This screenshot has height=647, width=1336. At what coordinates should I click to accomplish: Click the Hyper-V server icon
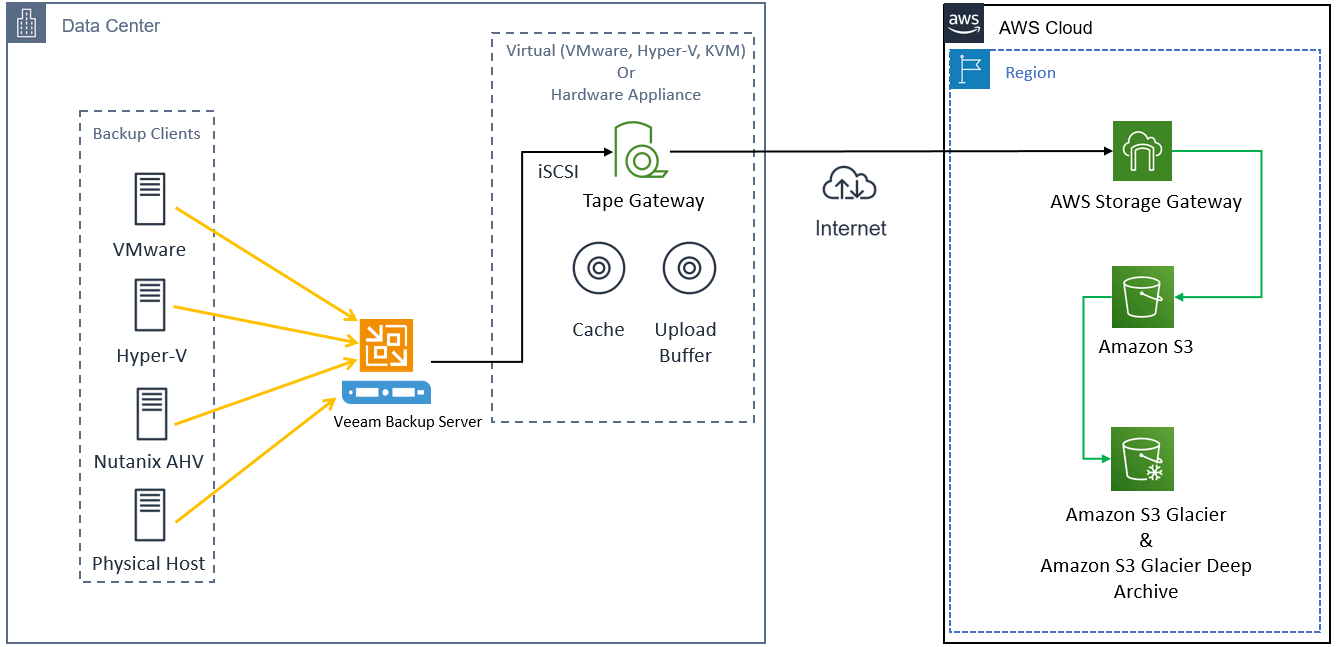coord(150,305)
